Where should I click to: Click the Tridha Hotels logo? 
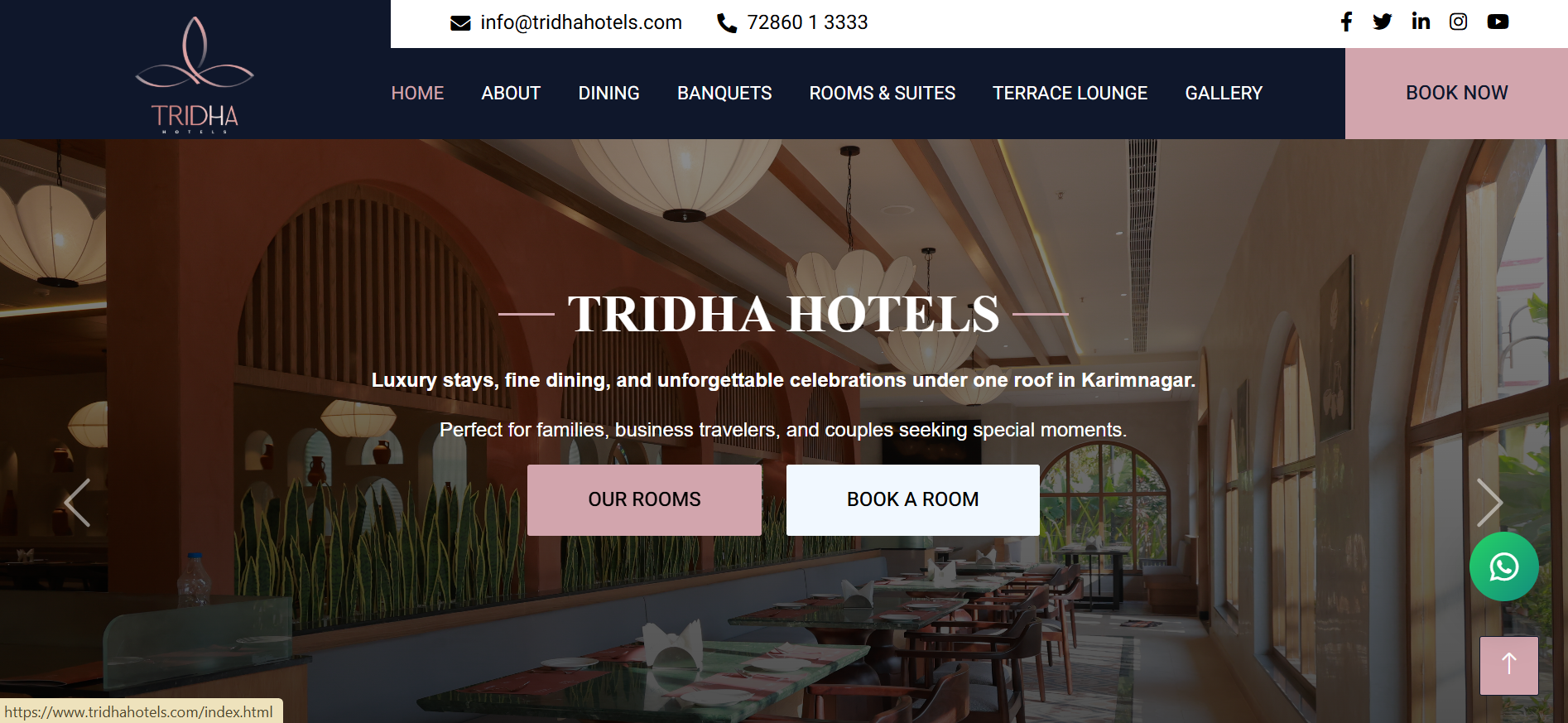point(195,75)
